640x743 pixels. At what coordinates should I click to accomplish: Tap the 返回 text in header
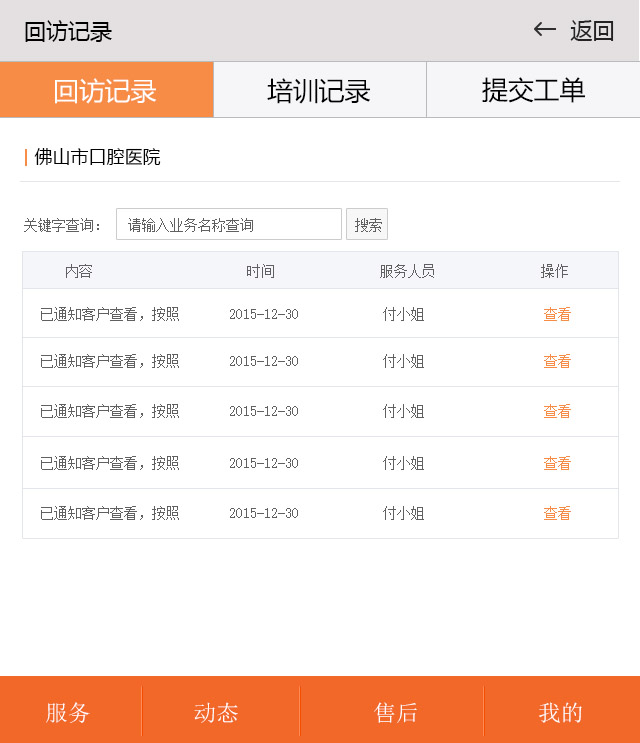(x=592, y=31)
